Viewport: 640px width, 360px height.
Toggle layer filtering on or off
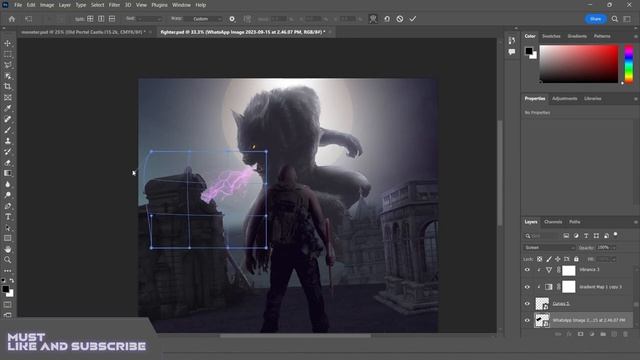[616, 235]
